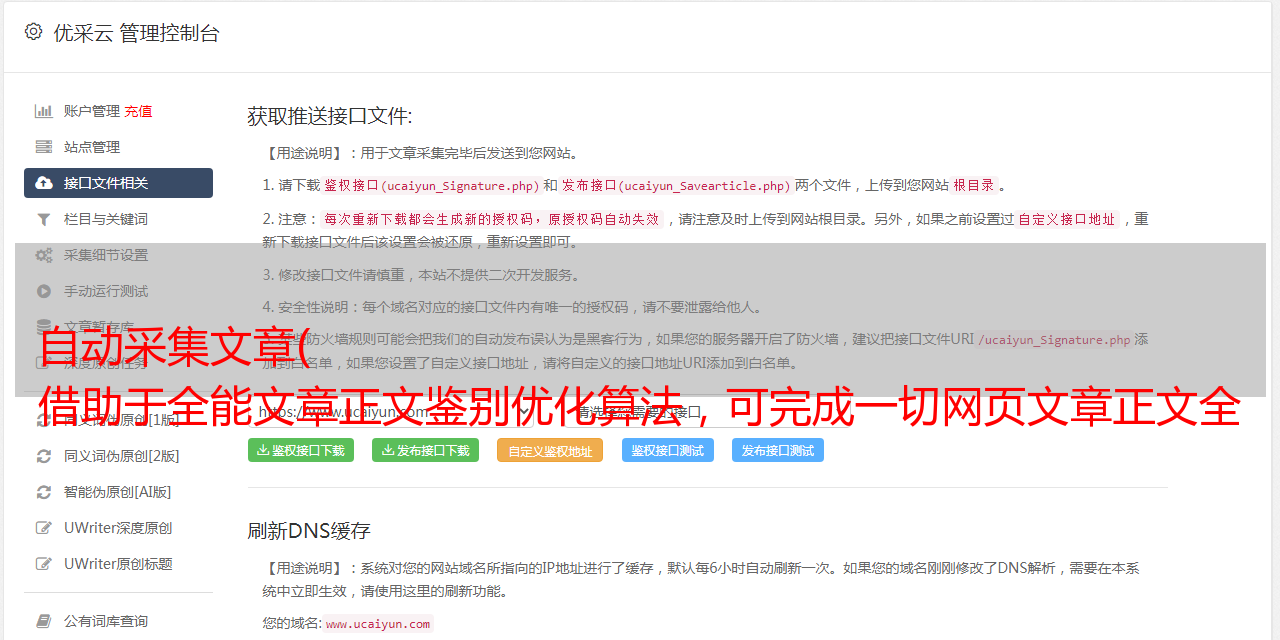This screenshot has height=640, width=1280.
Task: Click the refresh icon for 同义词伪原创[2版]
Action: [44, 456]
